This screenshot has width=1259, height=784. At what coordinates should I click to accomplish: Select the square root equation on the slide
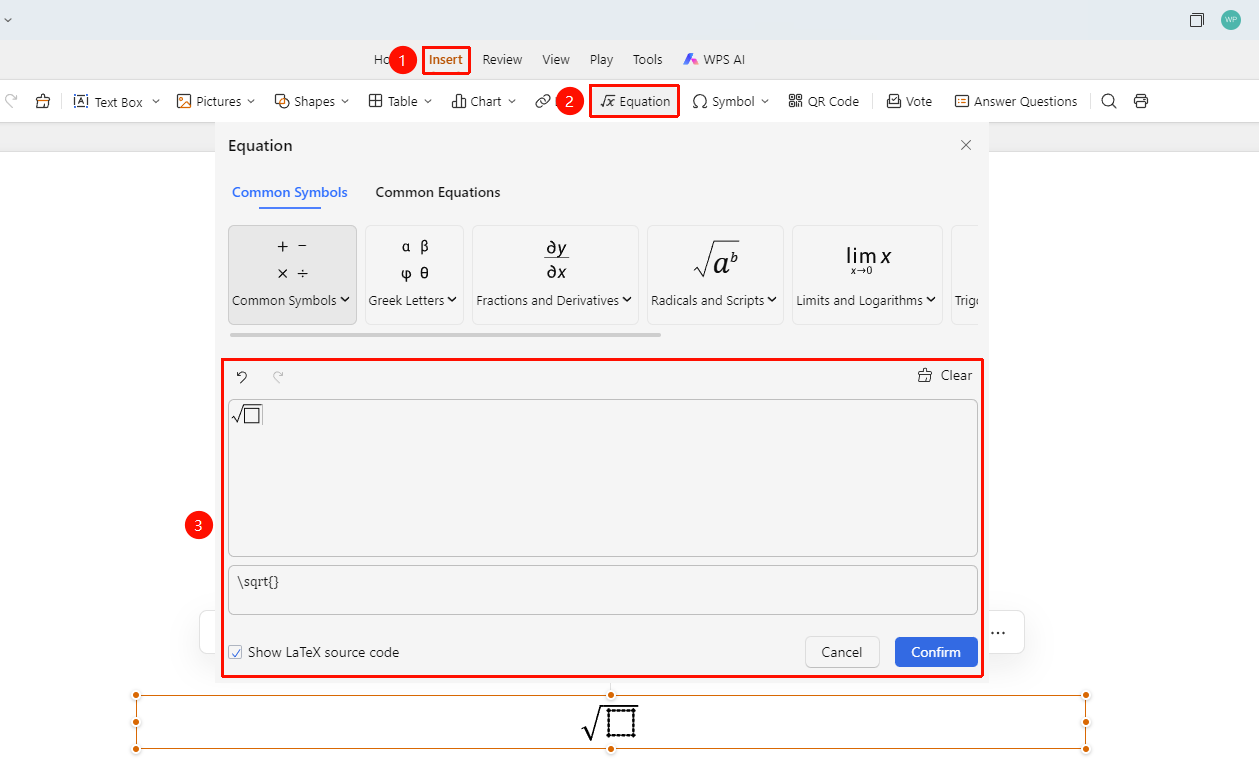click(610, 722)
